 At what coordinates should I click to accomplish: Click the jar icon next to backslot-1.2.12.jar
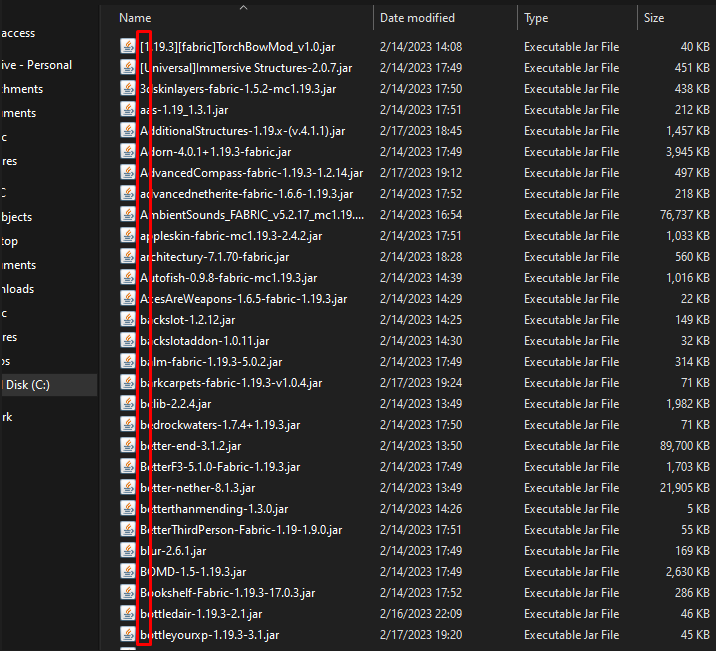(x=128, y=320)
